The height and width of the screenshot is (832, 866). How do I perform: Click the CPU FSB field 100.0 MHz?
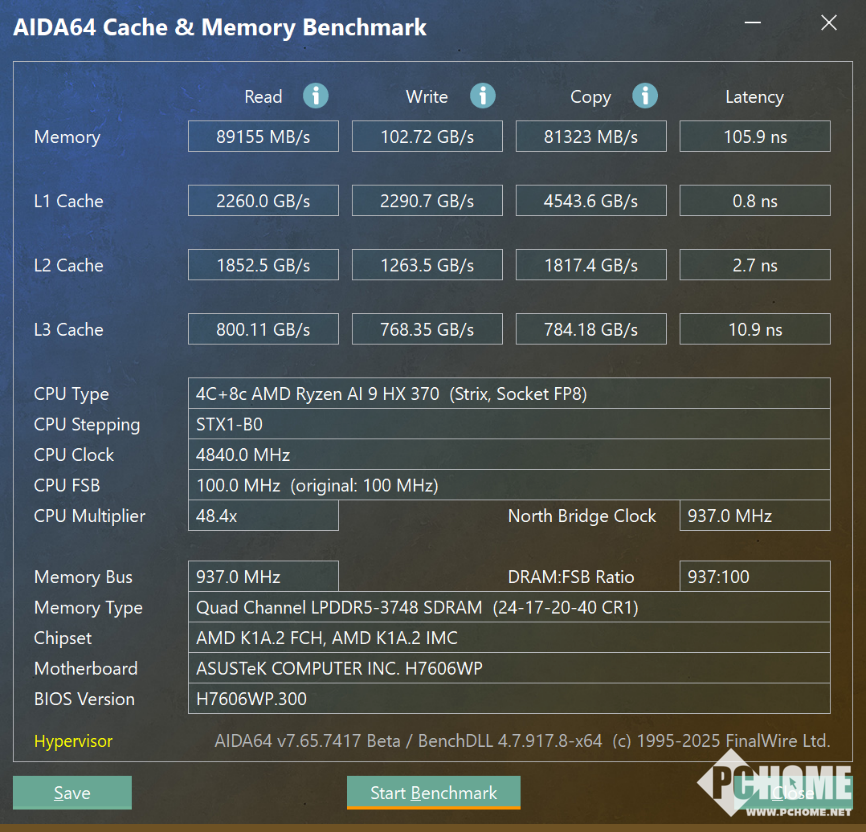coord(509,485)
